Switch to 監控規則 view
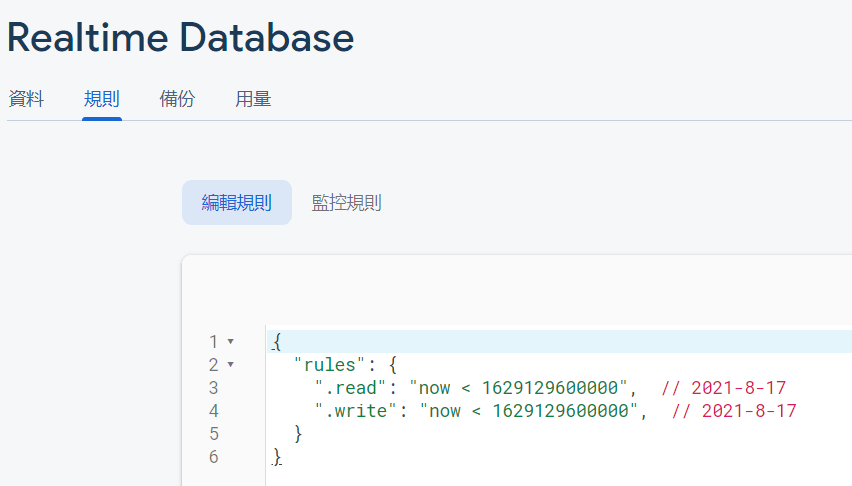Viewport: 852px width, 486px height. coord(346,203)
